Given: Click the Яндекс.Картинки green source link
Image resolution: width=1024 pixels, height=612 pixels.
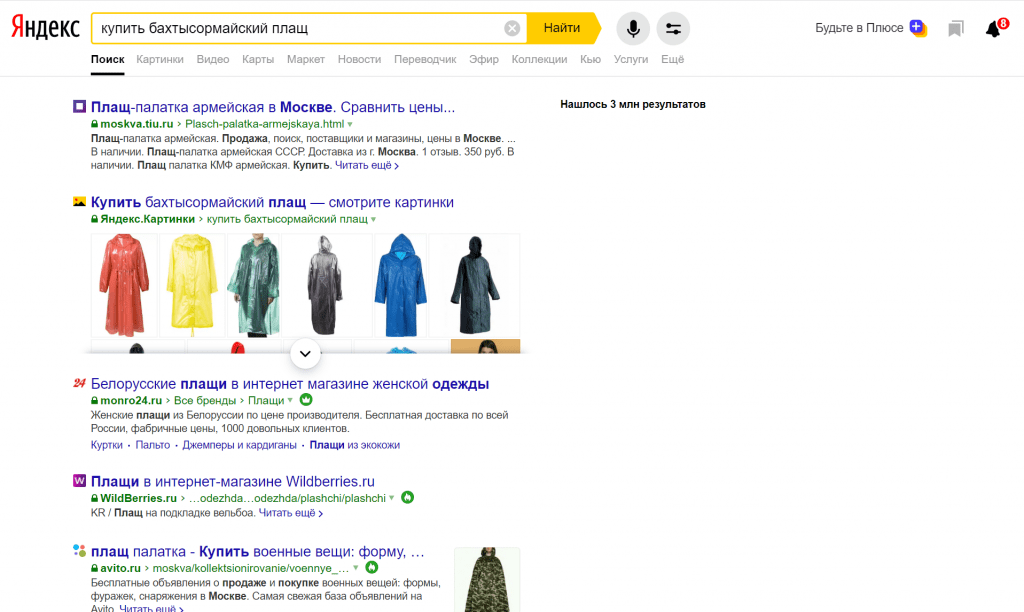Looking at the screenshot, I should [x=148, y=219].
